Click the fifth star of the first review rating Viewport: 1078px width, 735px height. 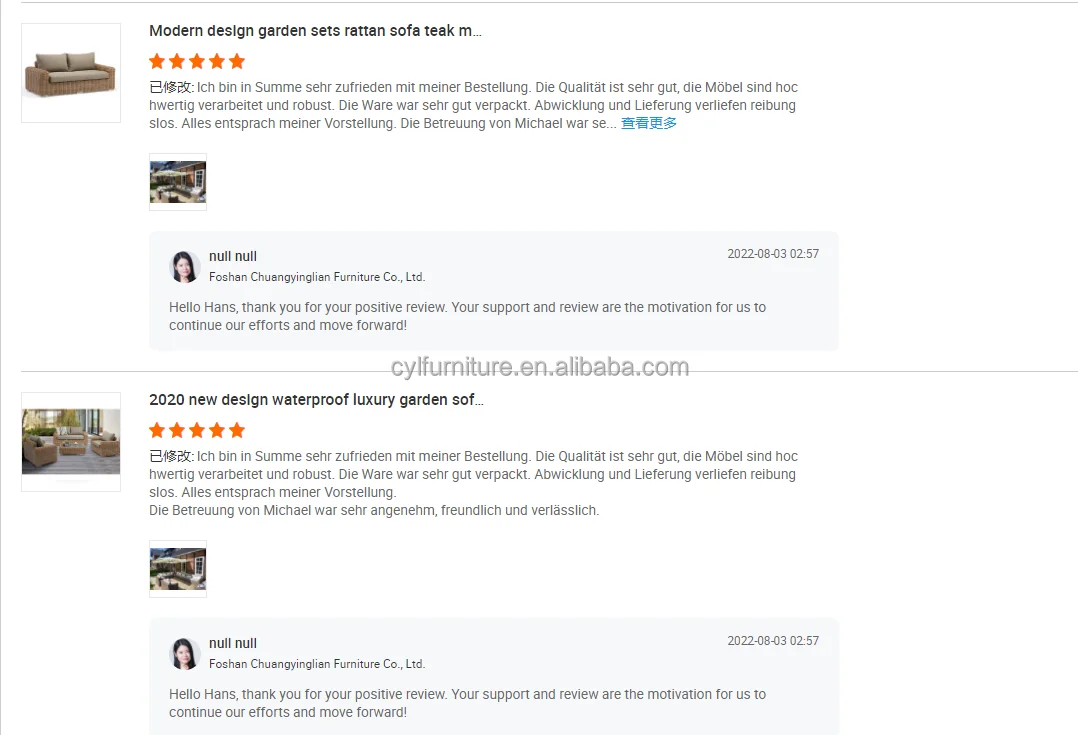[x=237, y=61]
